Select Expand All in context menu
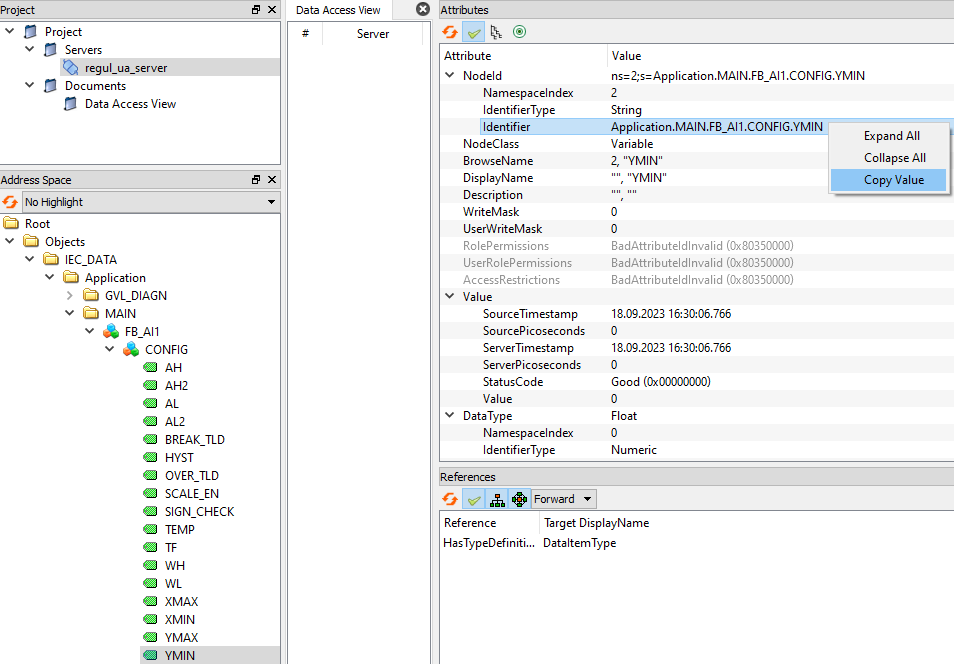The image size is (954, 664). tap(891, 136)
